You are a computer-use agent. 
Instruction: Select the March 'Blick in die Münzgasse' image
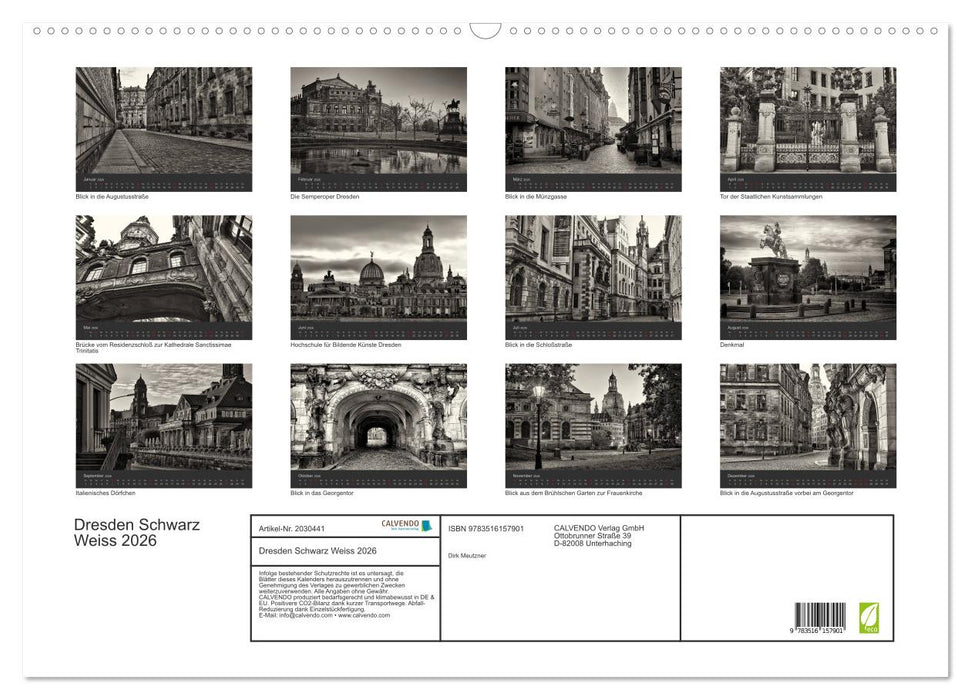point(591,128)
